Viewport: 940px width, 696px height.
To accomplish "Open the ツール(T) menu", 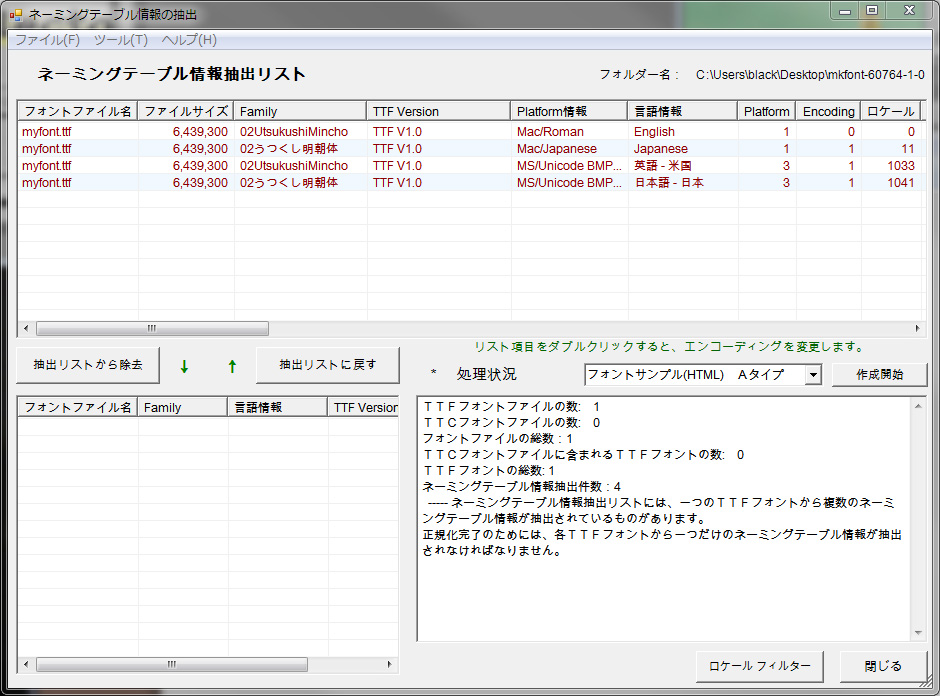I will click(x=120, y=40).
